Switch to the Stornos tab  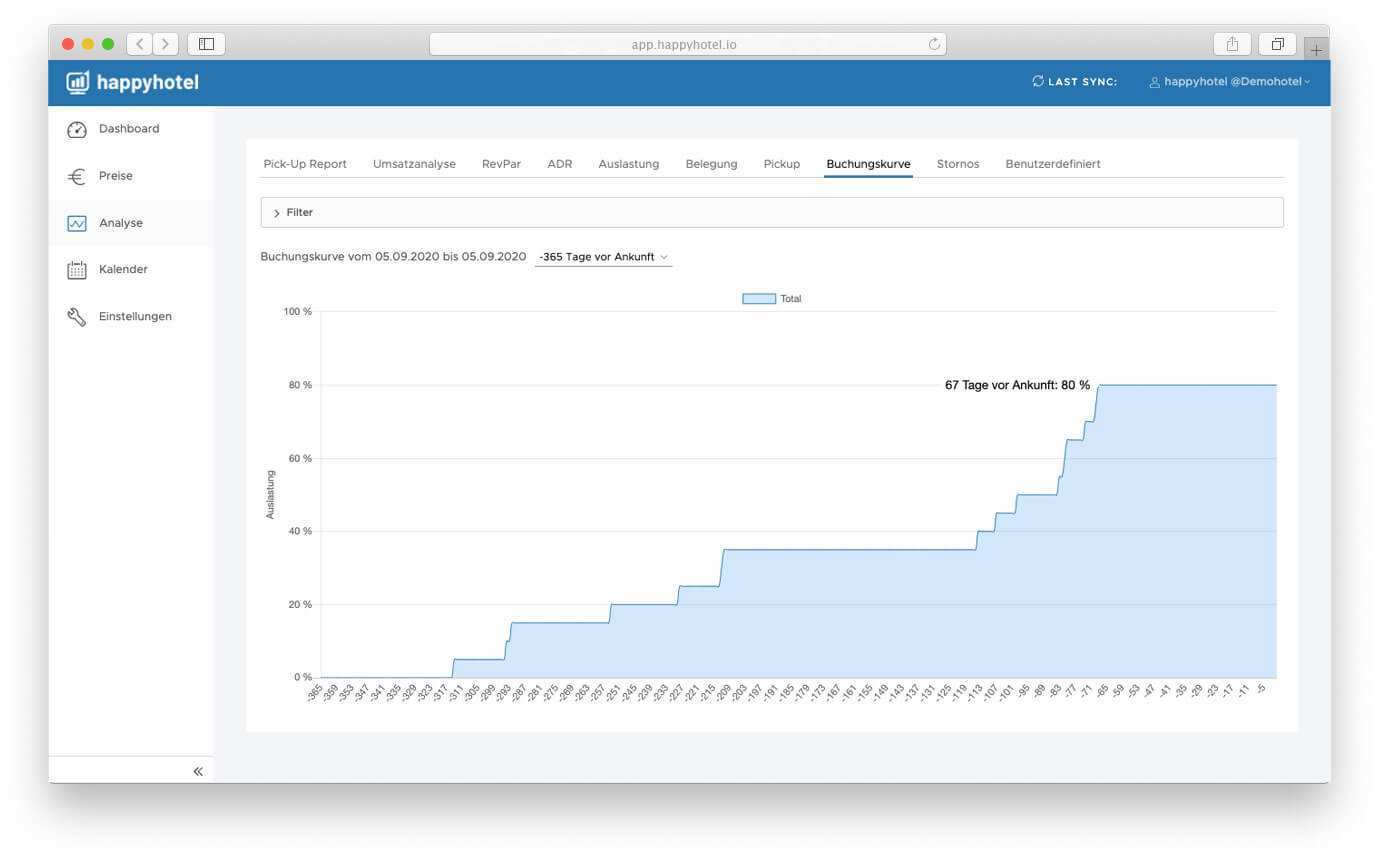pyautogui.click(x=957, y=164)
